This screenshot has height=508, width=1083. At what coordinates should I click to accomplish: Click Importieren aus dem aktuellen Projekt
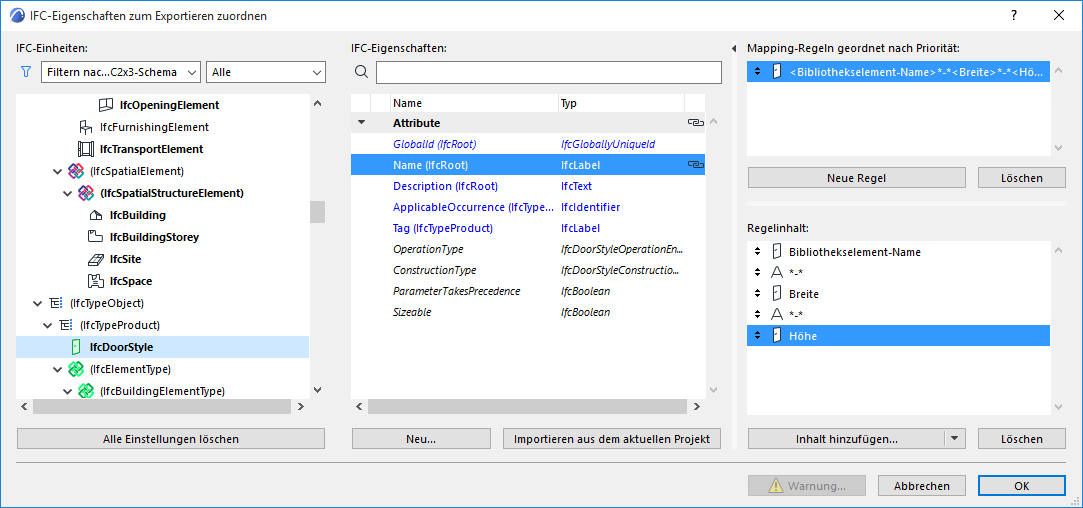tap(612, 439)
